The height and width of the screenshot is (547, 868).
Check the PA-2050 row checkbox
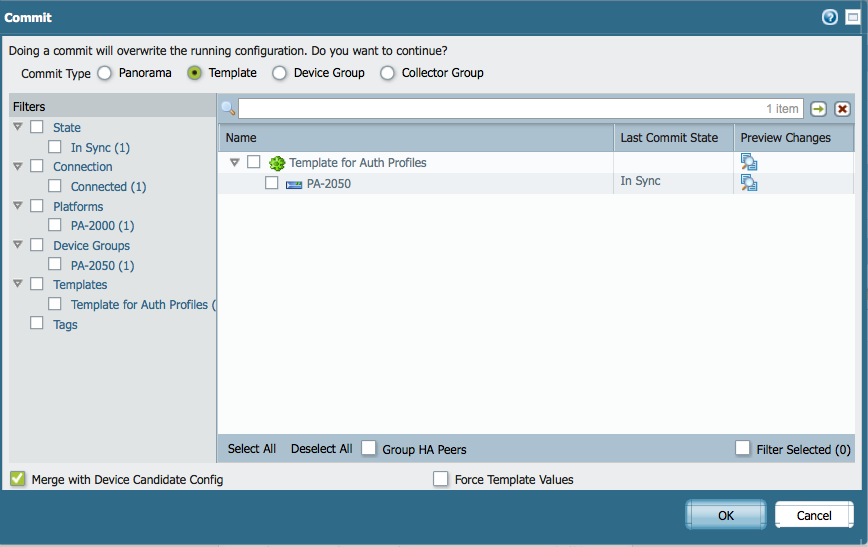click(x=271, y=182)
